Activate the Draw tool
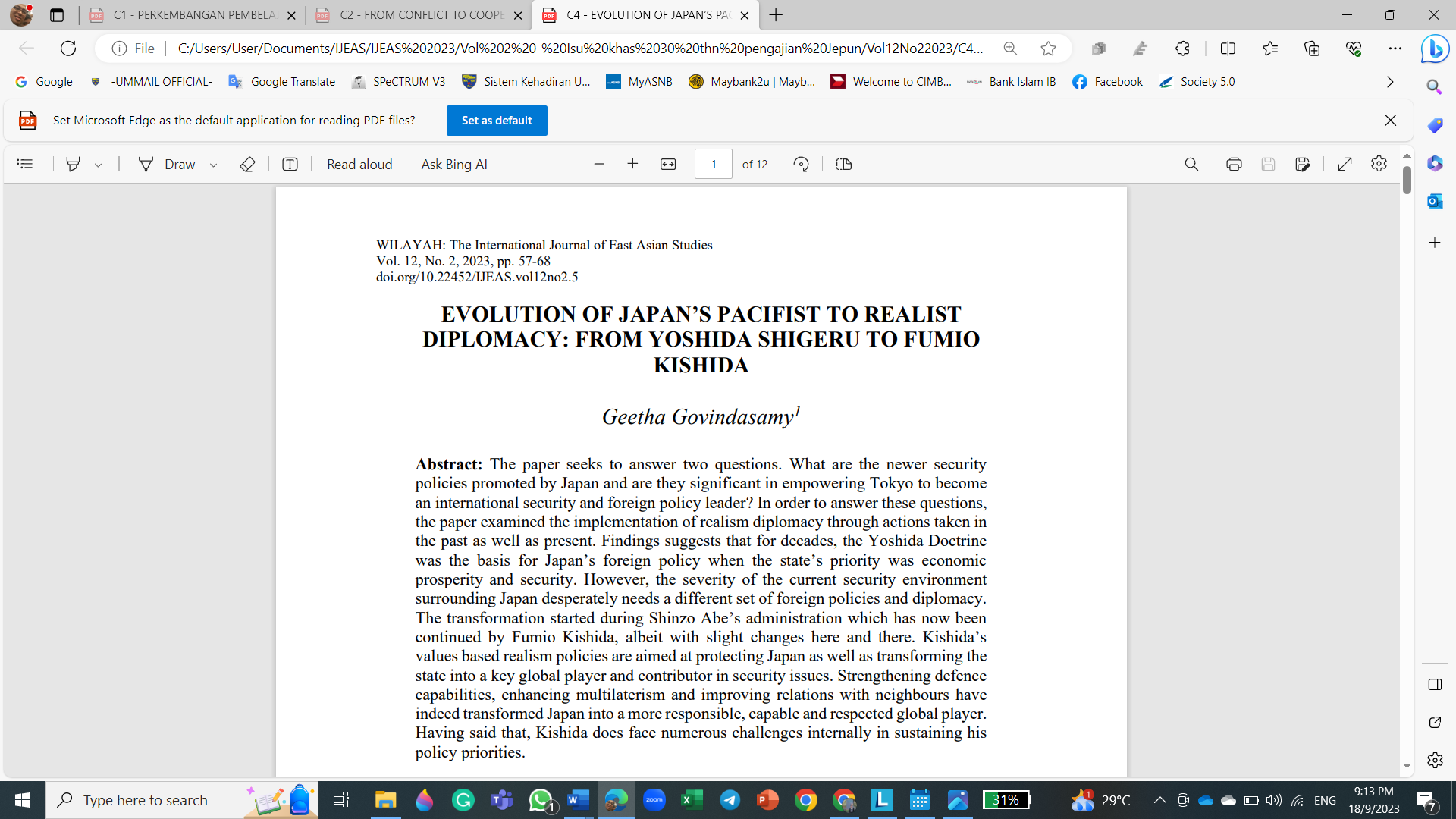Viewport: 1456px width, 819px height. coord(167,164)
